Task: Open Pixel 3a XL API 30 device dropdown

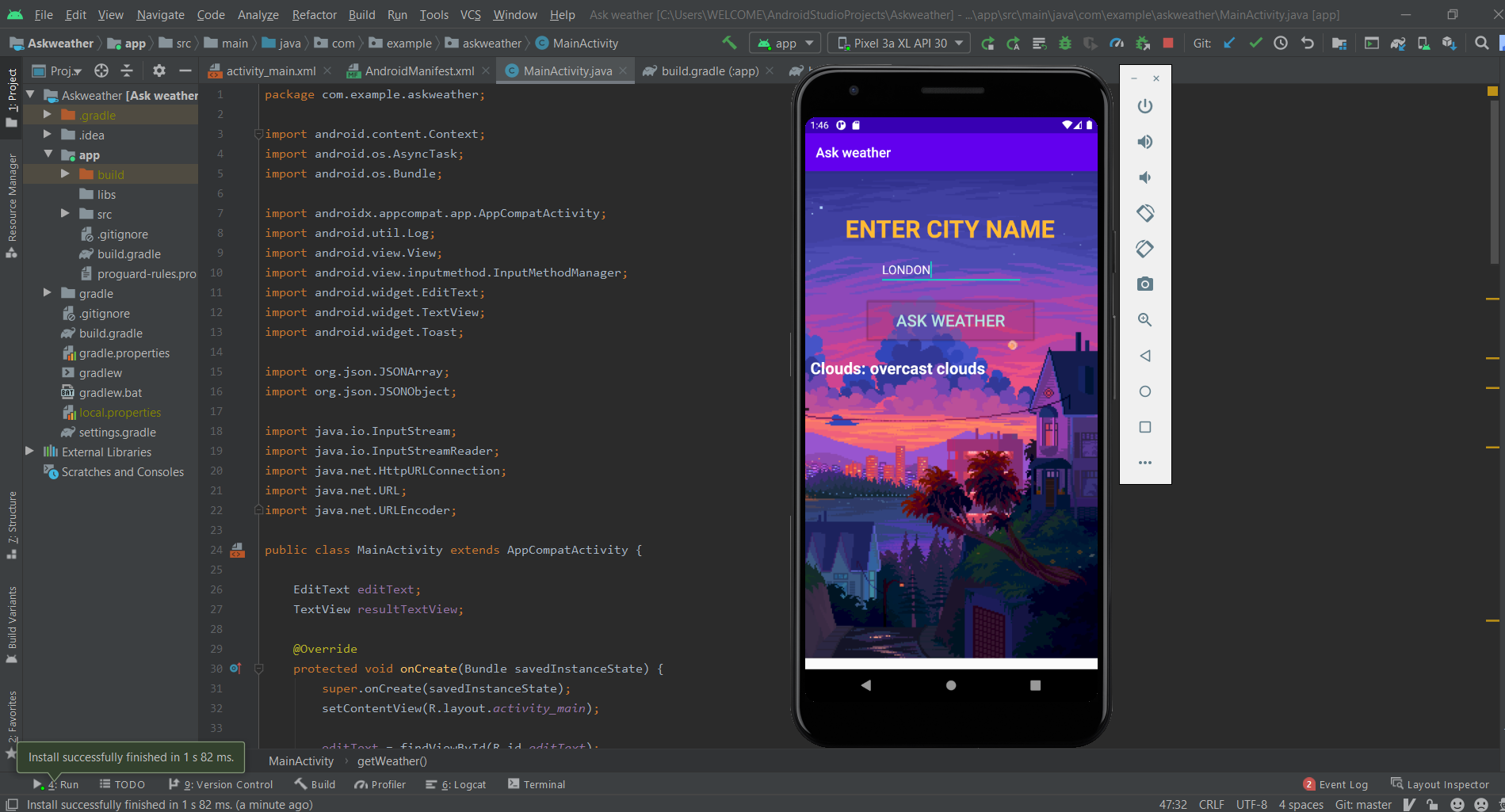Action: (x=900, y=44)
